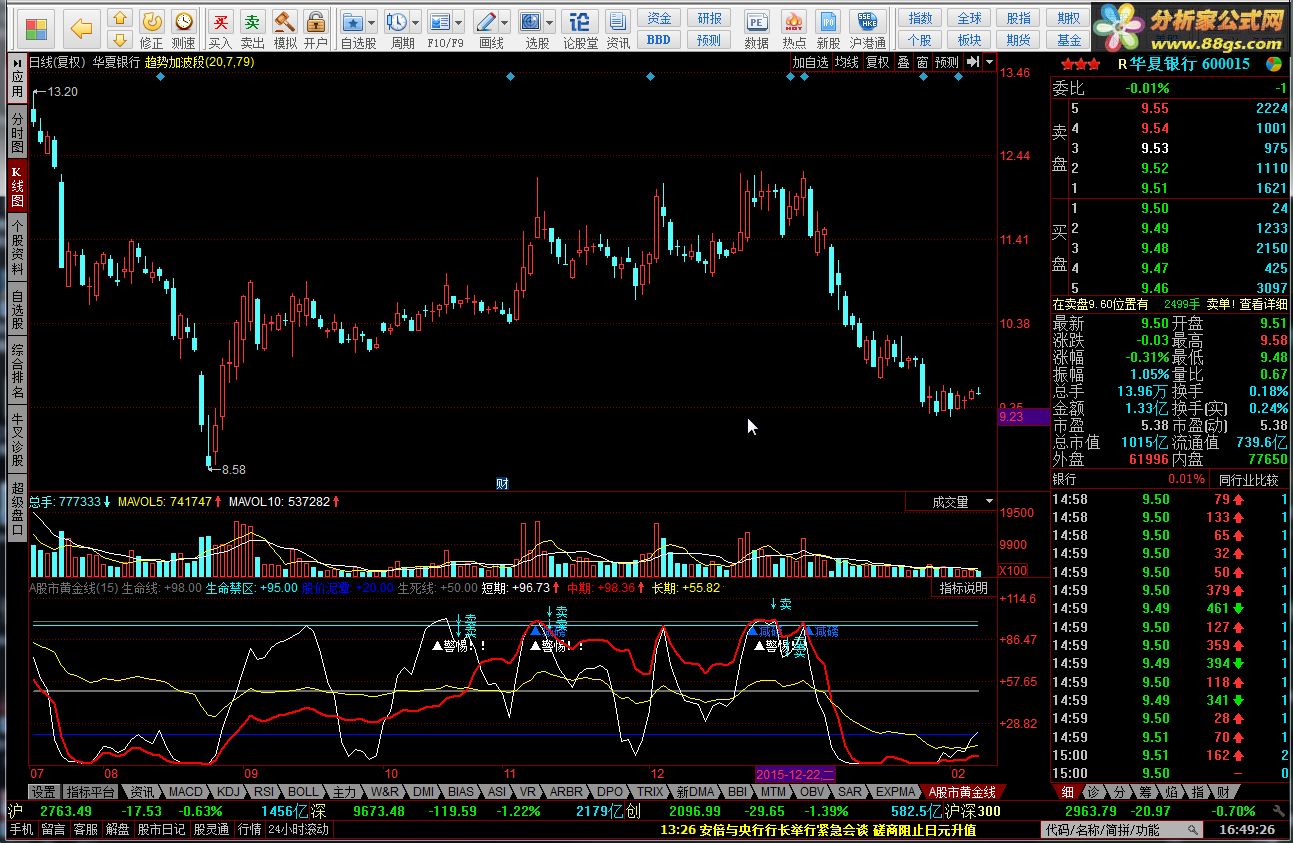Click the 指标说明 indicator description button
1293x843 pixels.
[963, 588]
